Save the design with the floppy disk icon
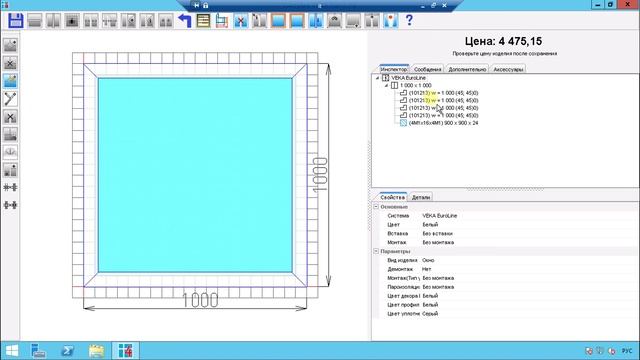 (x=16, y=20)
